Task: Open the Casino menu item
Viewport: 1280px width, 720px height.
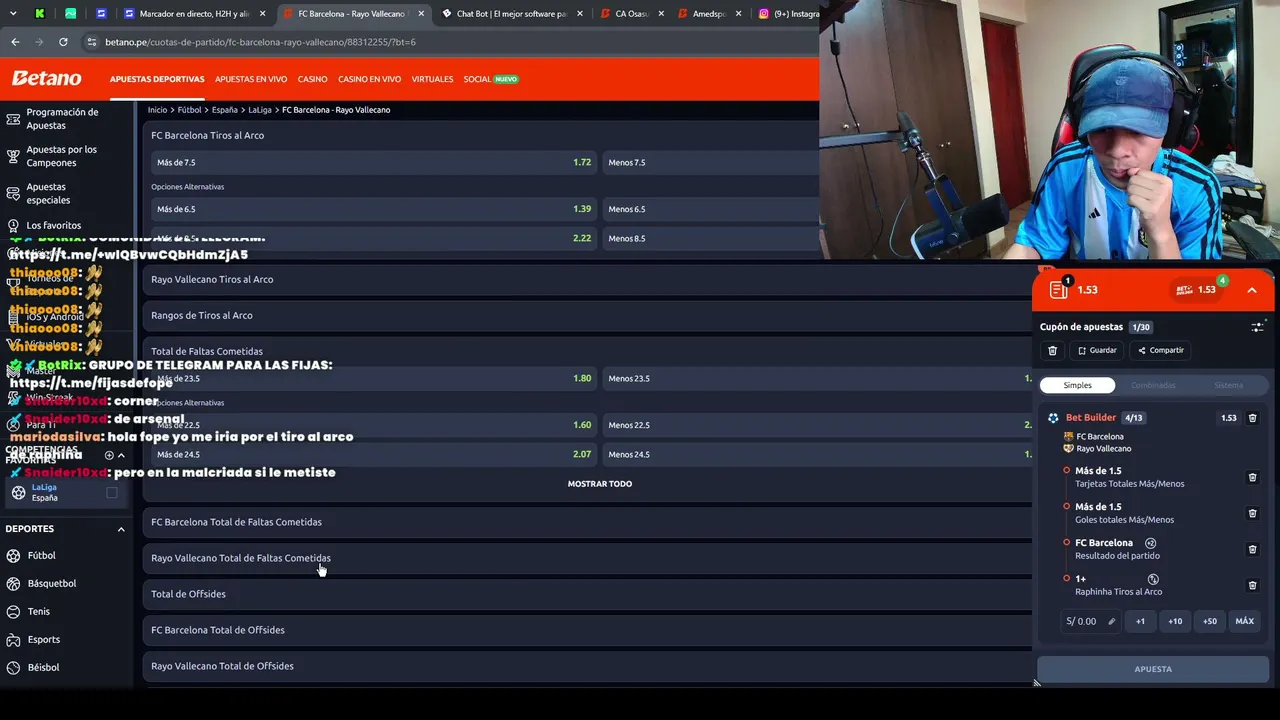Action: (x=312, y=79)
